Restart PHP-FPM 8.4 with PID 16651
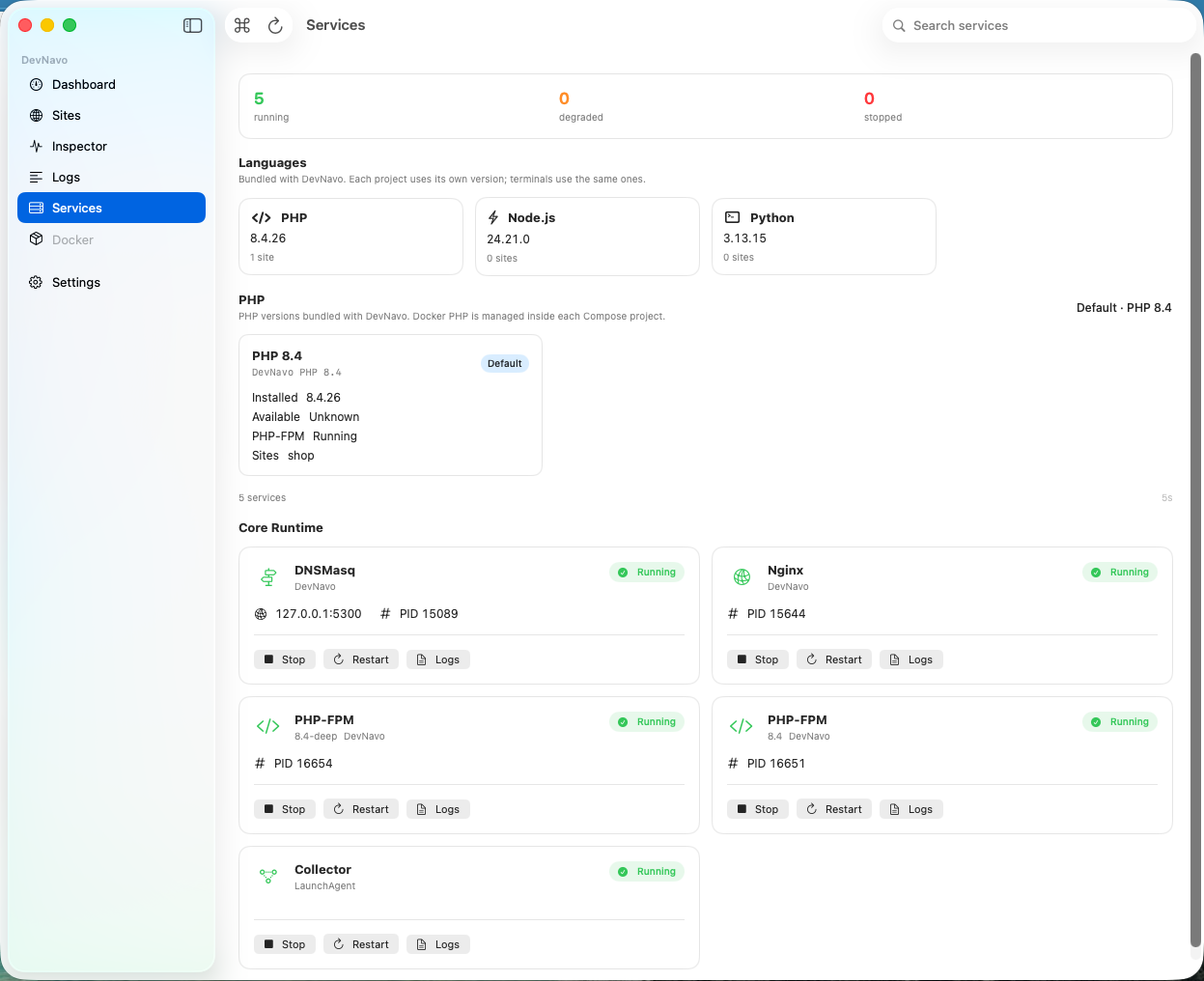This screenshot has height=981, width=1204. (x=834, y=809)
